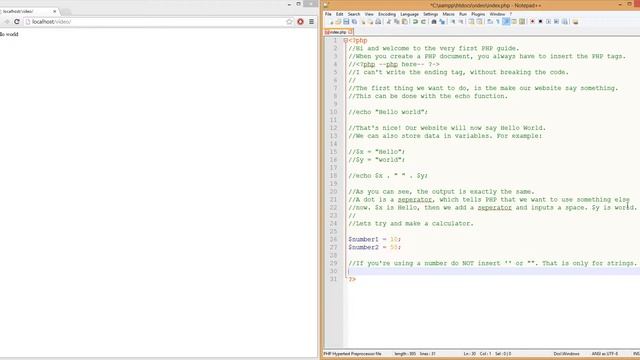This screenshot has height=360, width=640.
Task: Click the 'llo world' text on the webpage
Action: [x=9, y=34]
